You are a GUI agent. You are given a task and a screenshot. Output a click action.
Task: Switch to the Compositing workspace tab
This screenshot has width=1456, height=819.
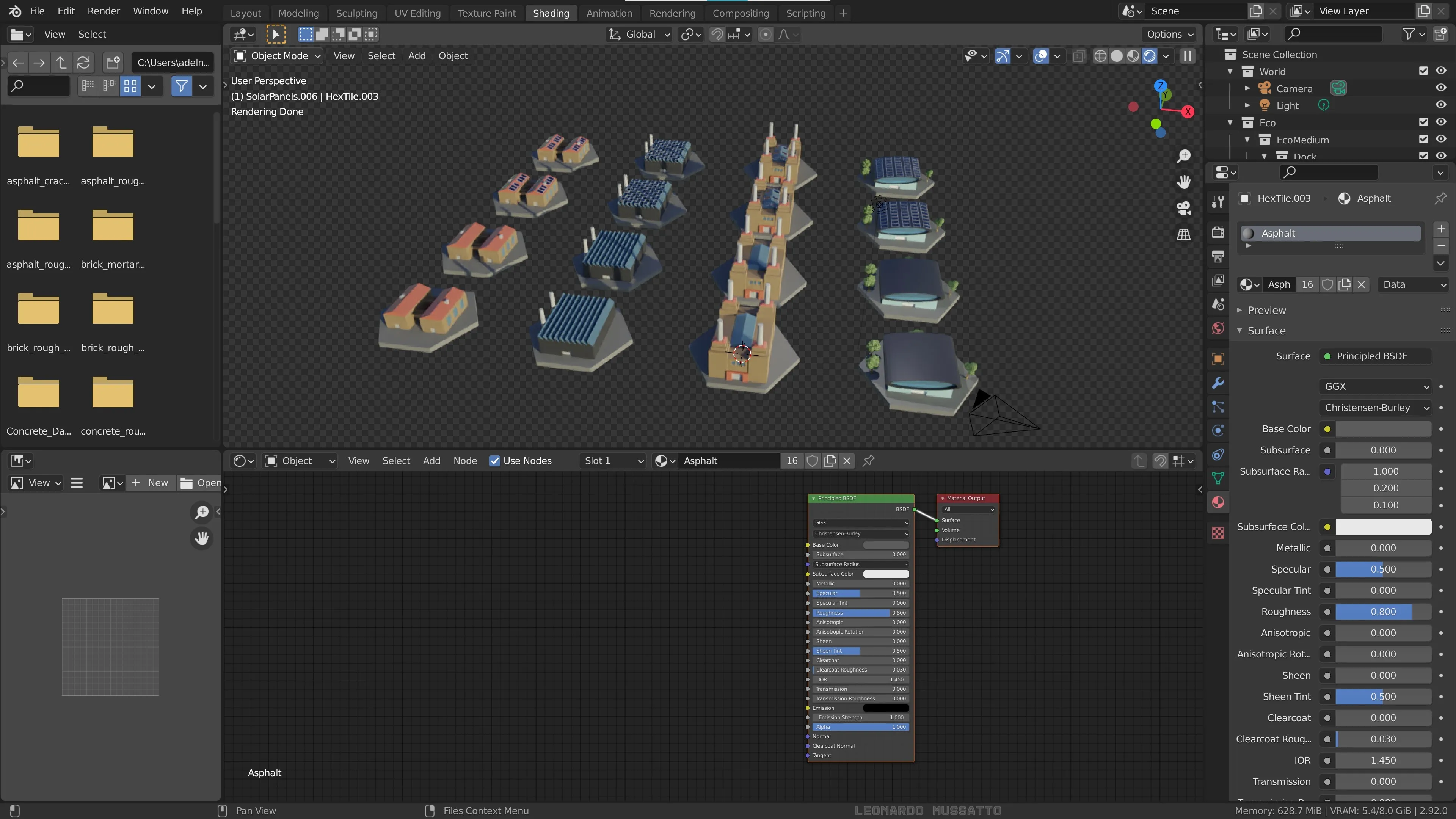click(x=741, y=13)
